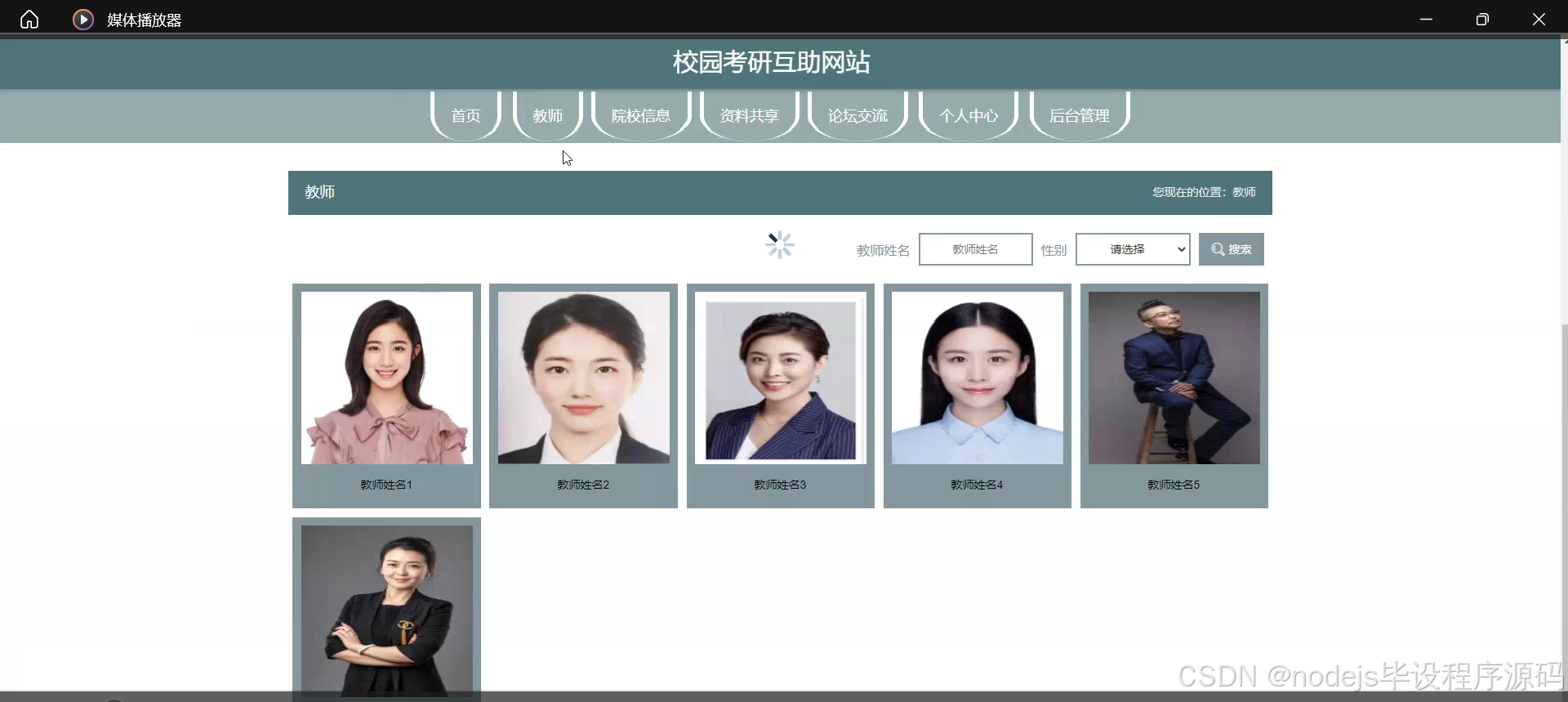Open the 教师 navigation tab
1568x702 pixels.
[x=548, y=115]
